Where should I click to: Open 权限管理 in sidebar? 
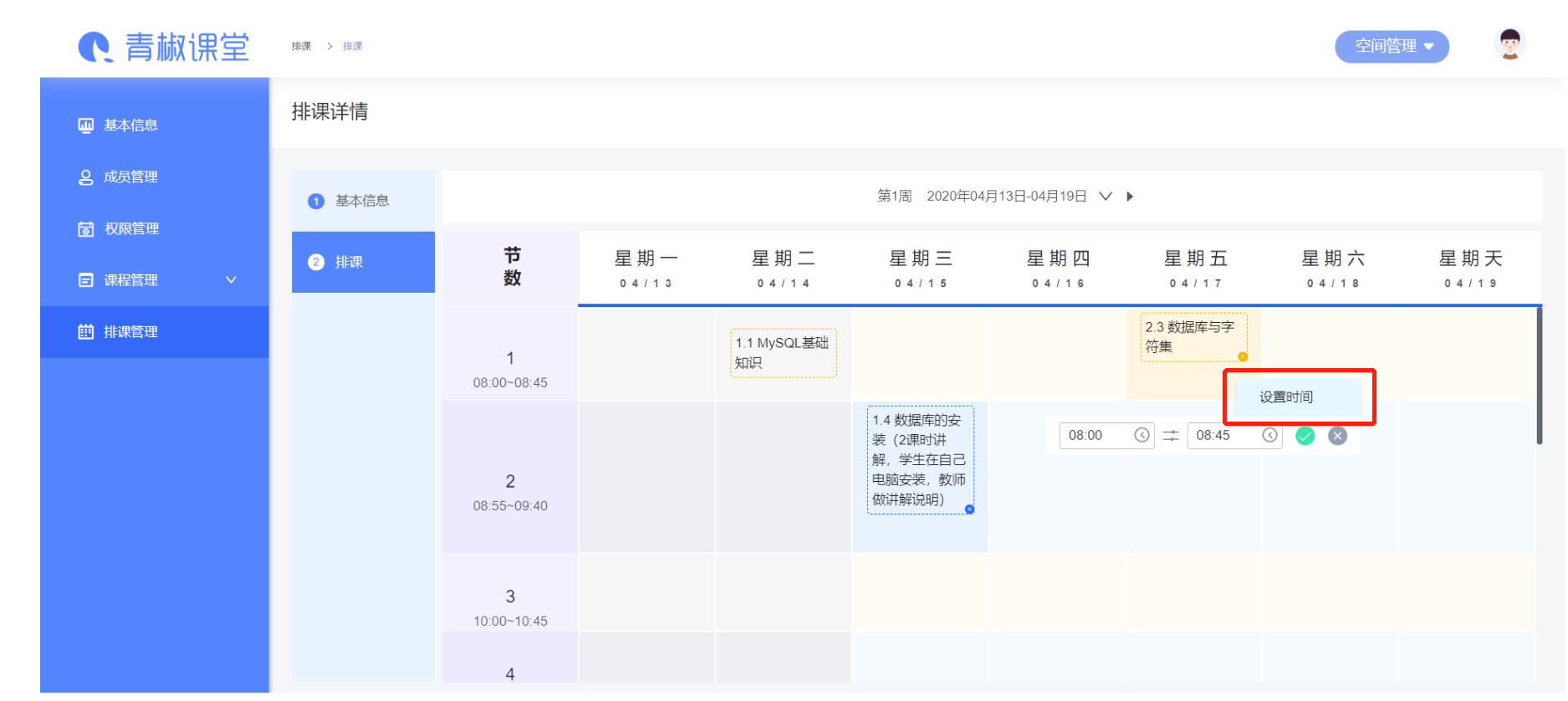tap(155, 229)
